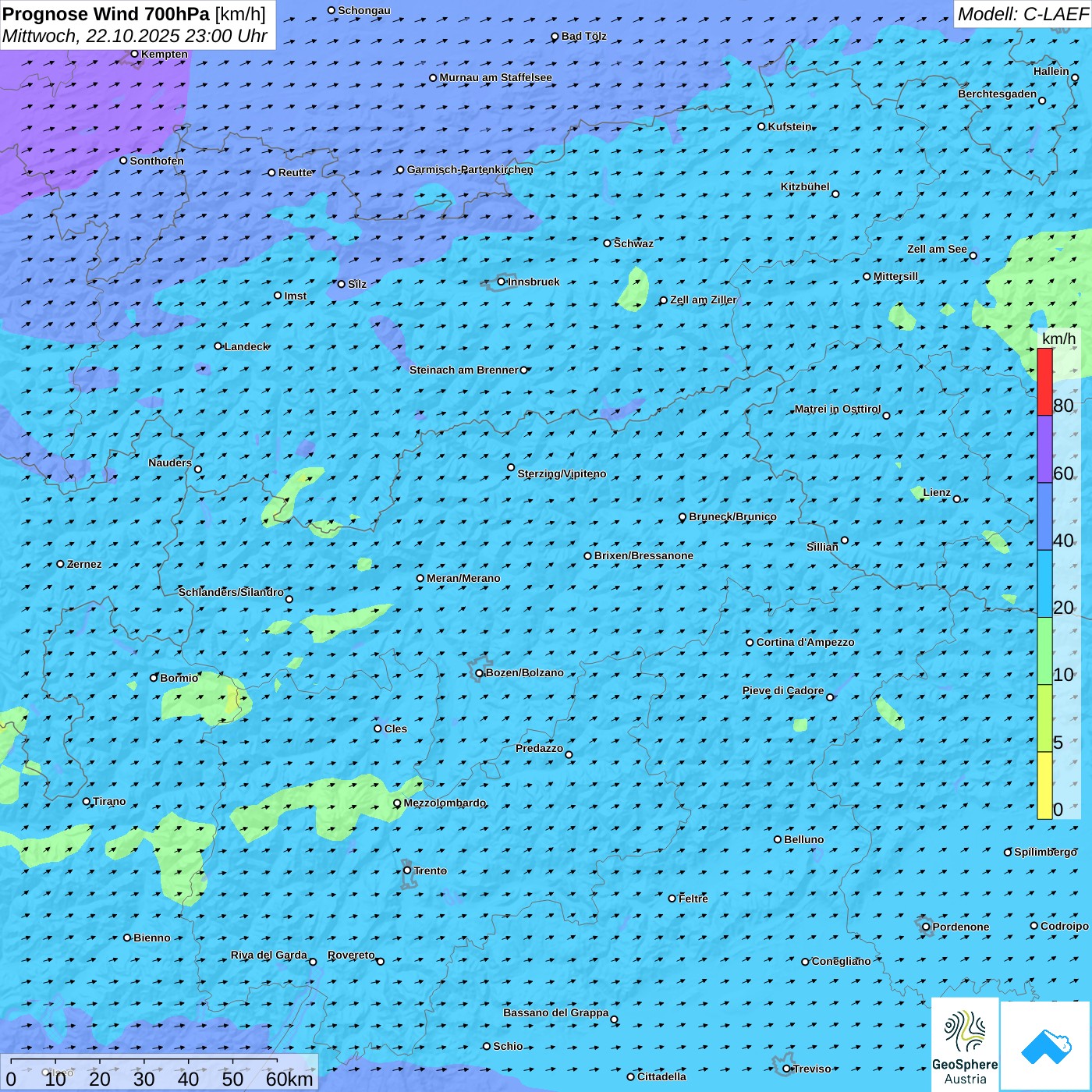Click the Bozen/Bolzano city label

[524, 672]
